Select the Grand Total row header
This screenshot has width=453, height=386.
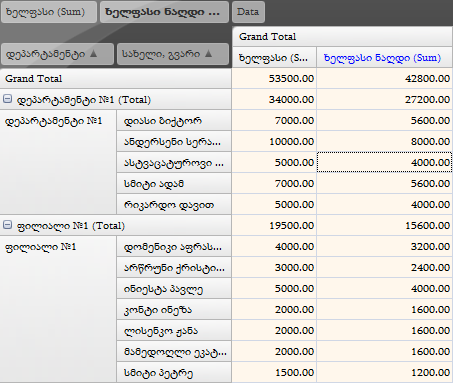[116, 79]
